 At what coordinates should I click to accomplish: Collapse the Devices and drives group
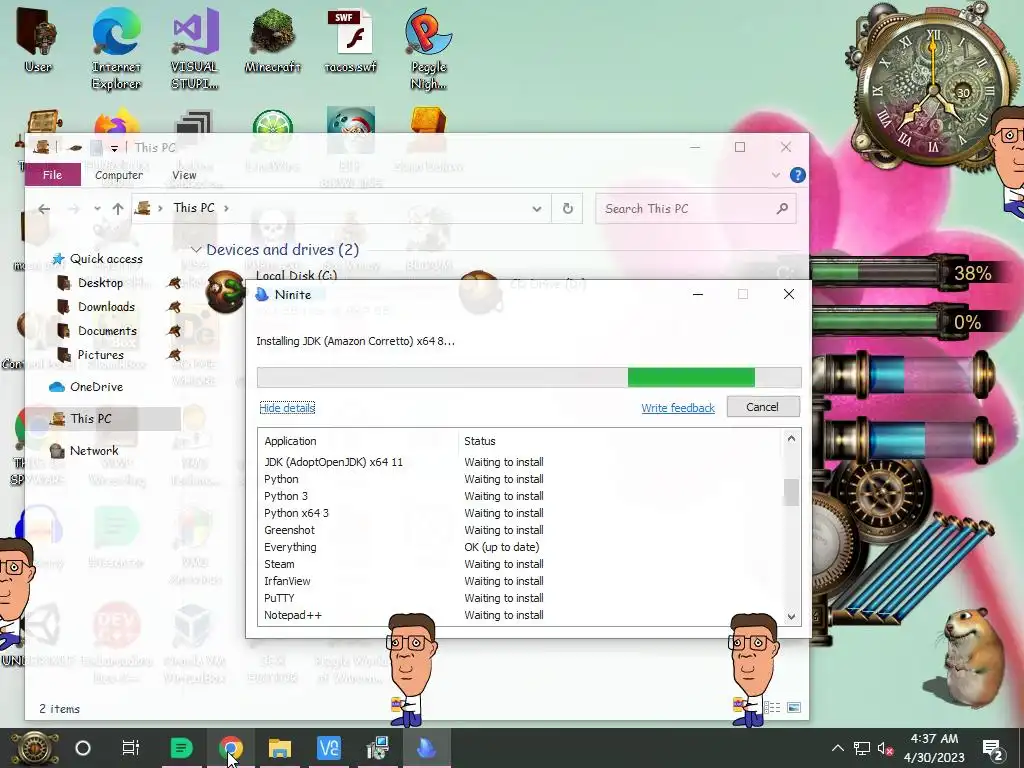pyautogui.click(x=195, y=250)
